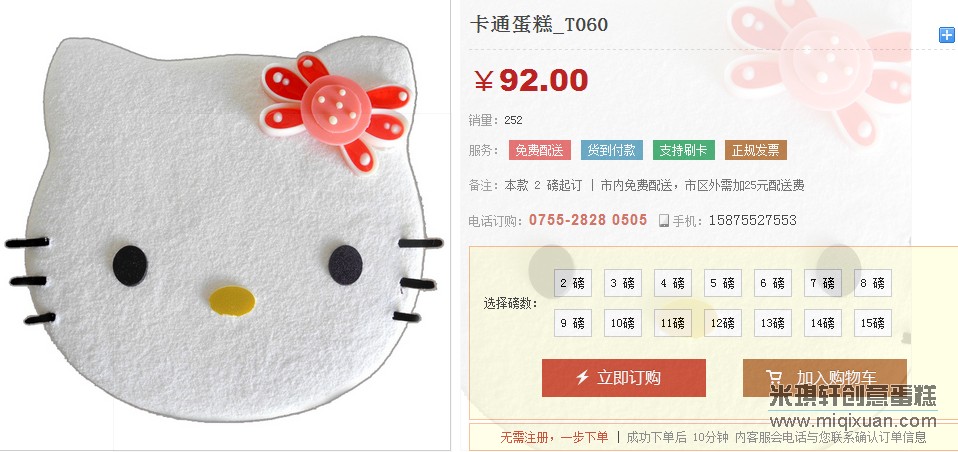The width and height of the screenshot is (958, 452).
Task: Click the www.miqixuan.com website link
Action: (853, 420)
